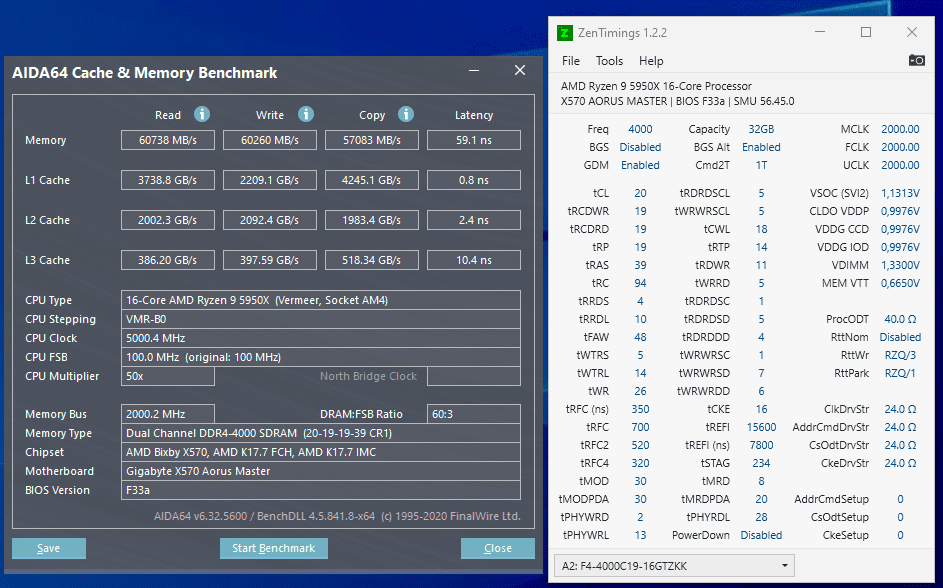This screenshot has width=943, height=588.
Task: Click the Freq value 4000 in ZenTimings
Action: point(640,129)
